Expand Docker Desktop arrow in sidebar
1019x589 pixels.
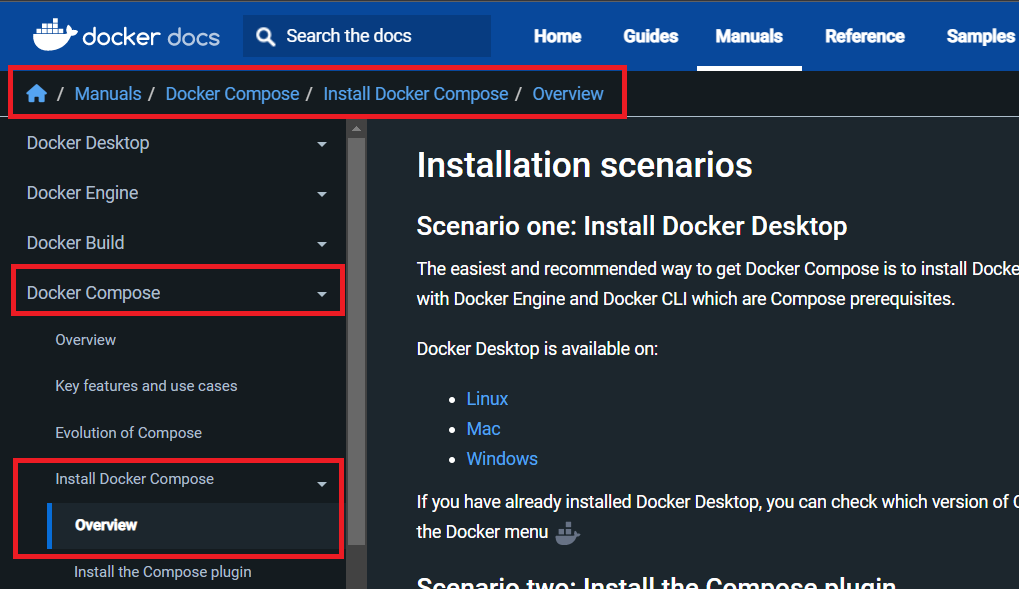tap(322, 144)
